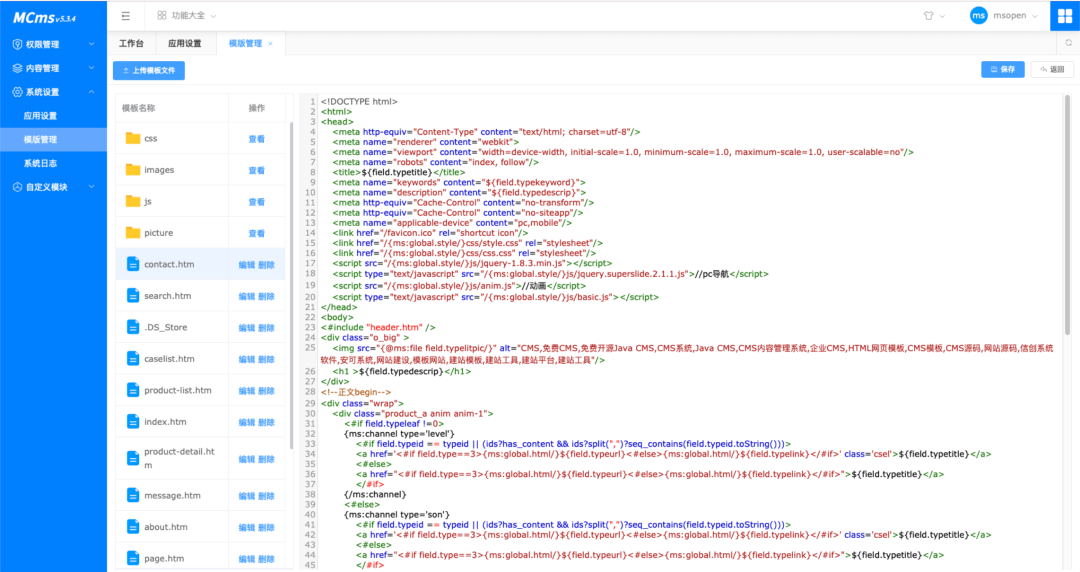Click the picture folder icon
This screenshot has width=1080, height=572.
pos(133,233)
